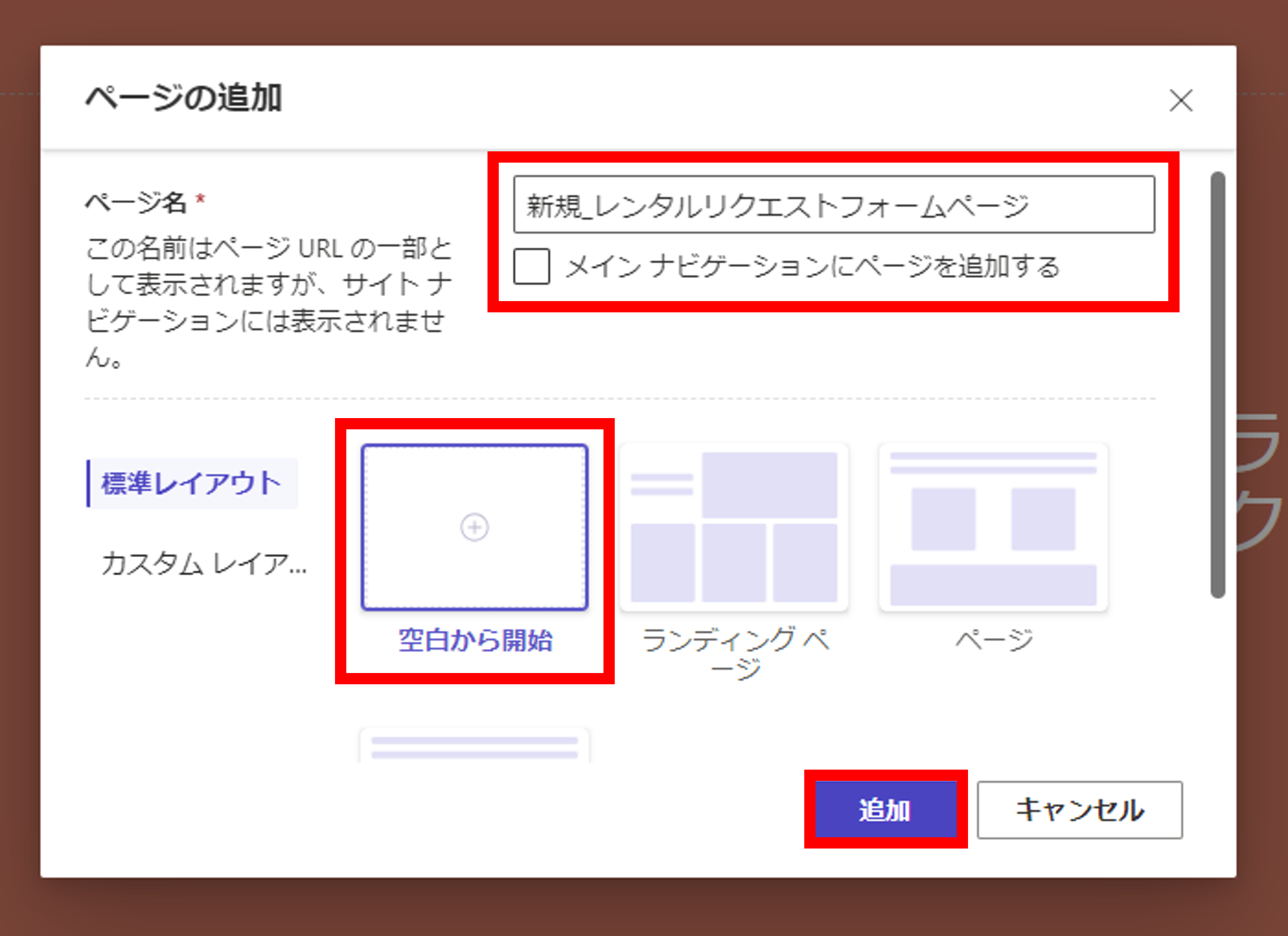Check the box next to the page name field
The width and height of the screenshot is (1288, 936).
[x=532, y=267]
